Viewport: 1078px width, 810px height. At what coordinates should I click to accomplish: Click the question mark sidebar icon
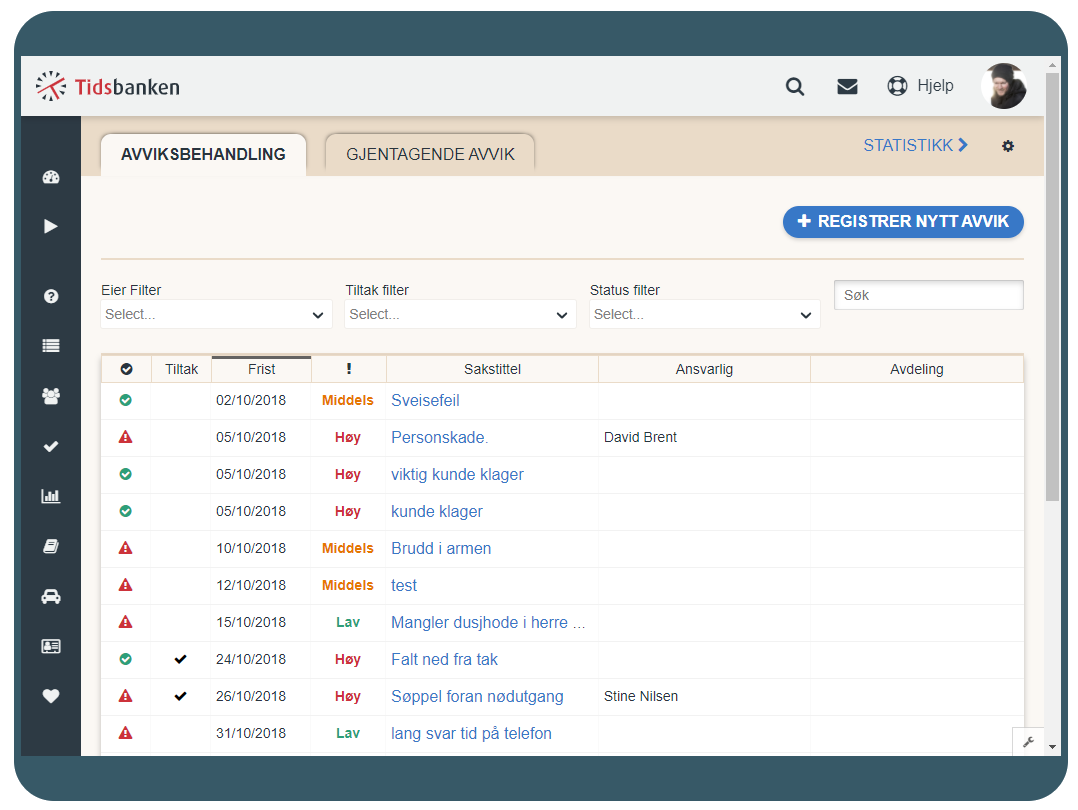click(x=51, y=296)
